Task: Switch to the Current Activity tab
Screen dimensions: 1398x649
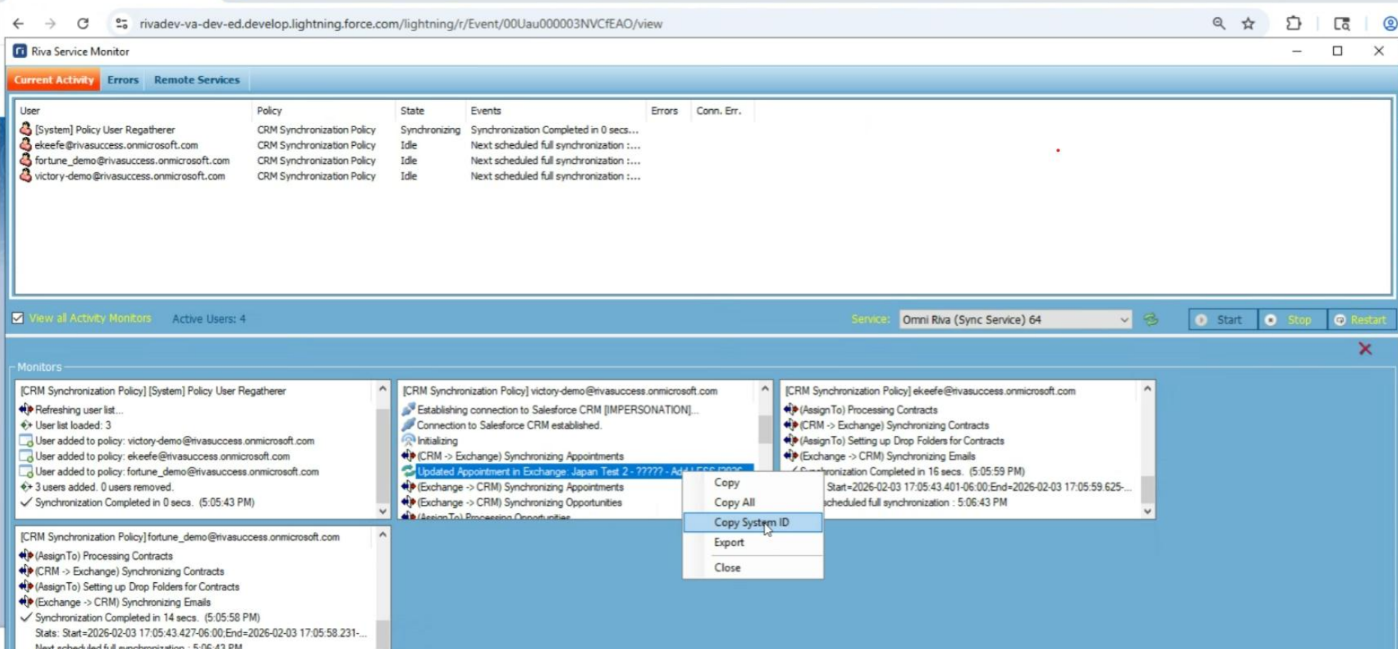Action: pos(54,80)
